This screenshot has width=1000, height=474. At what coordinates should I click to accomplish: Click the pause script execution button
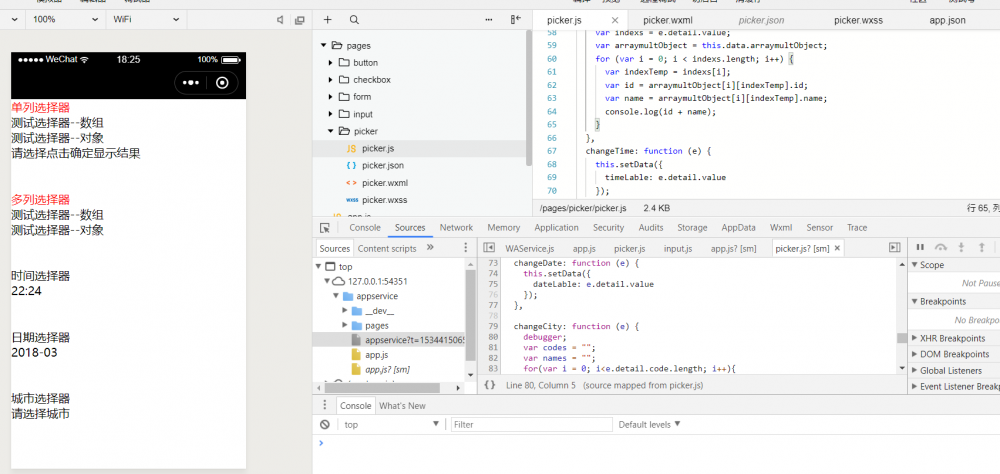[x=920, y=247]
